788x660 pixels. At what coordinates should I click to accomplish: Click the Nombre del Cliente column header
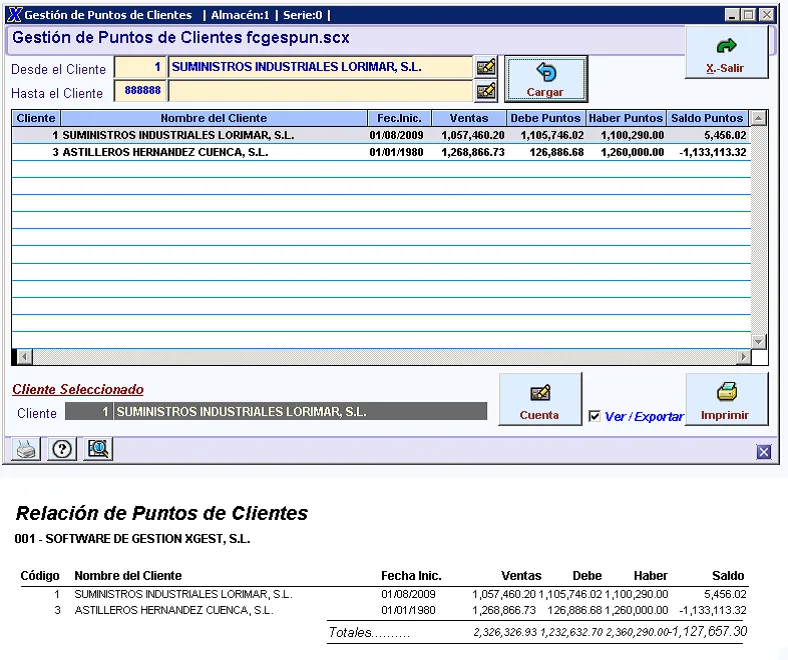(213, 118)
